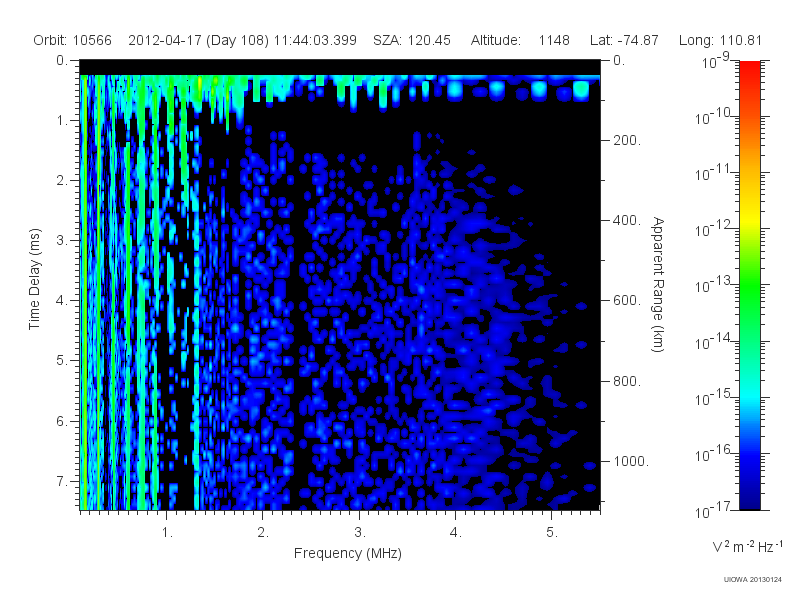This screenshot has width=800, height=600.
Task: Click the "200." apparent range tick label
Action: click(627, 140)
